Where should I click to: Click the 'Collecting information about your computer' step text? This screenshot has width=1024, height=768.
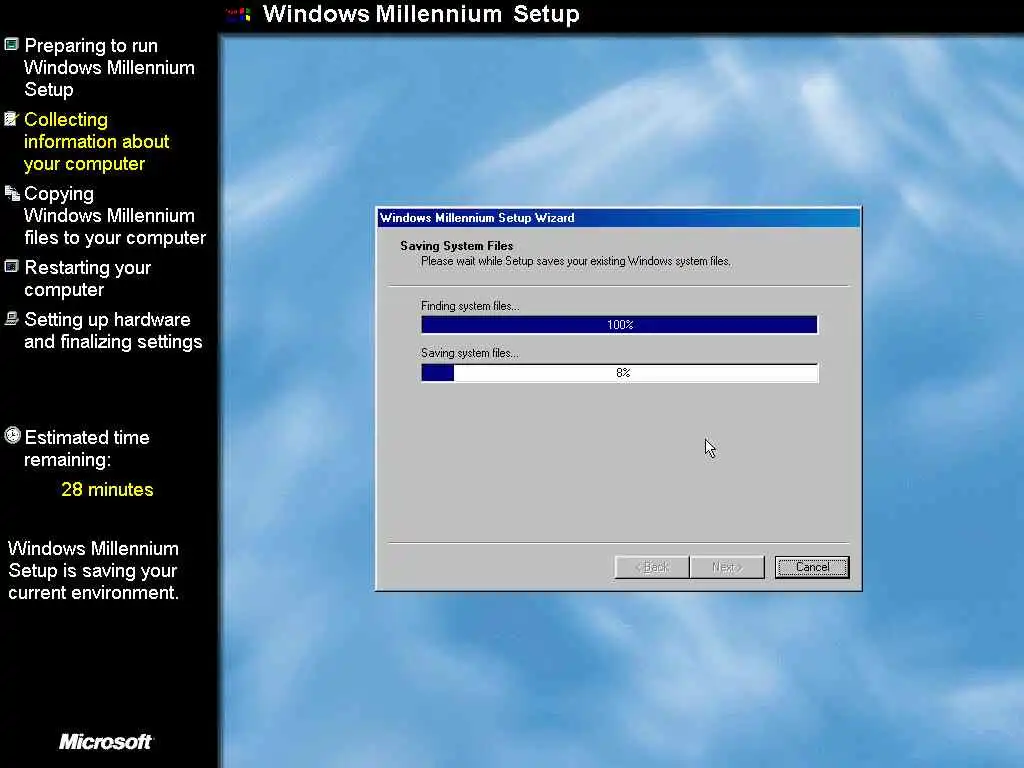[x=97, y=141]
